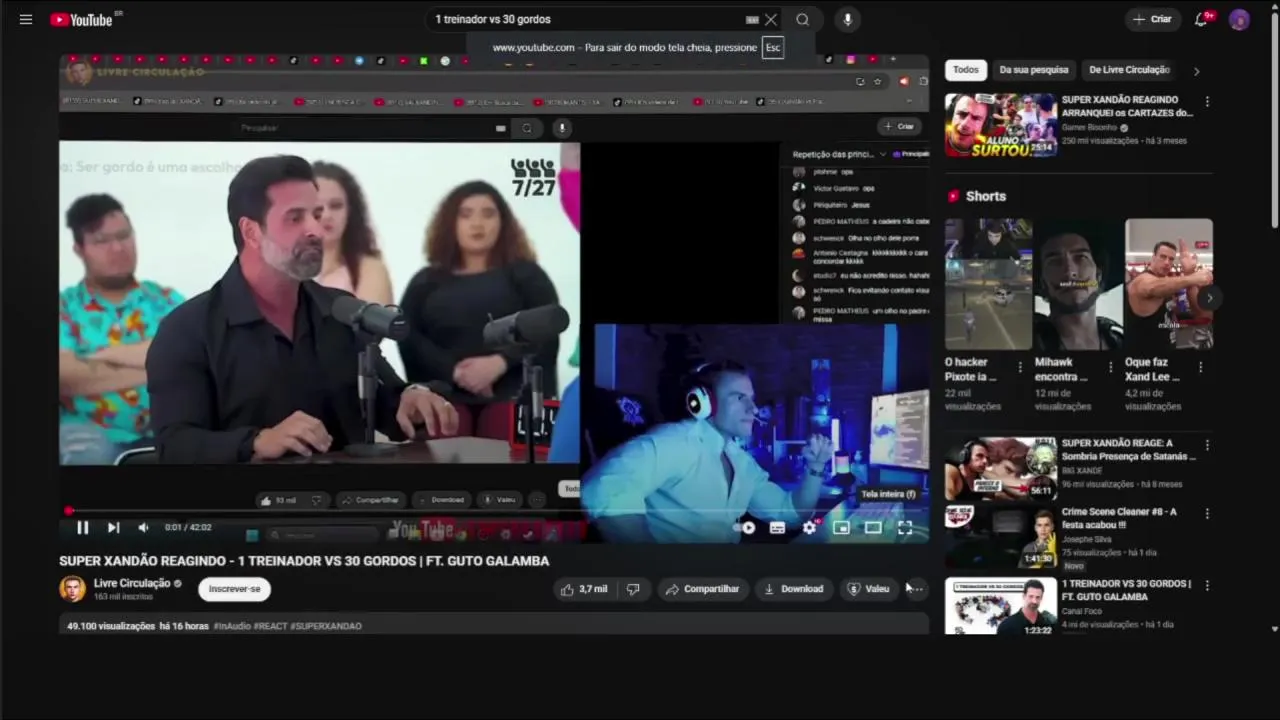Open options for 'Oque faz Xand Lee' short

coord(1200,368)
